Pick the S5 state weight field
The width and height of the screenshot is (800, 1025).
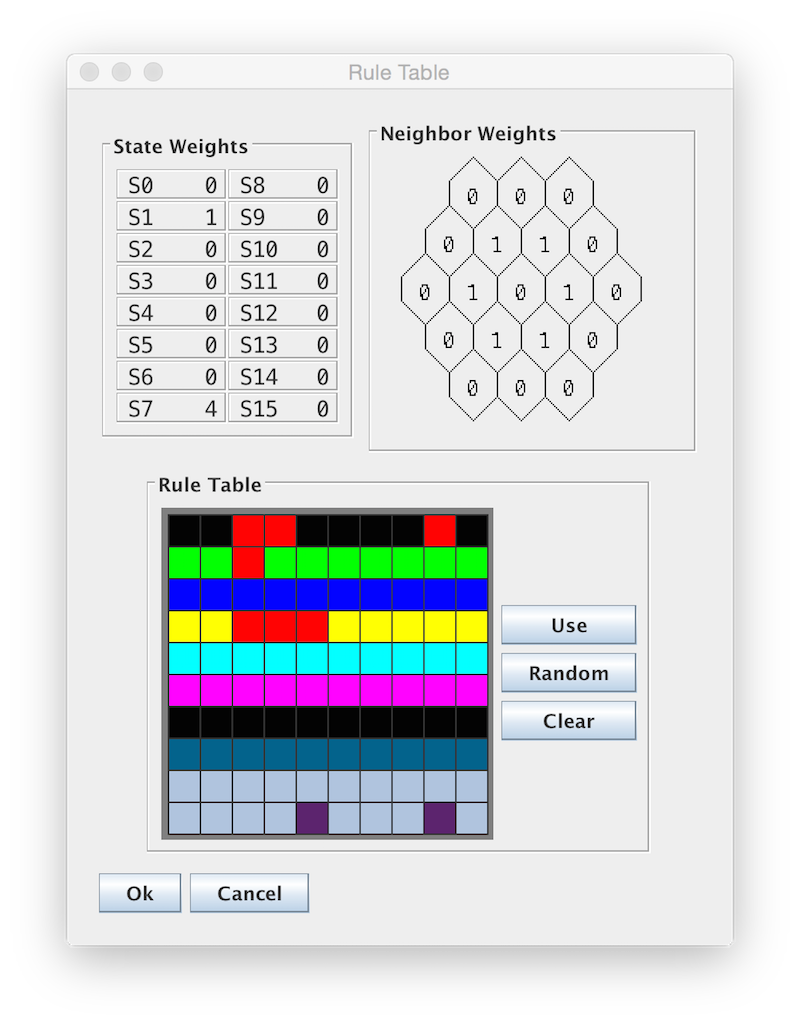pos(171,344)
